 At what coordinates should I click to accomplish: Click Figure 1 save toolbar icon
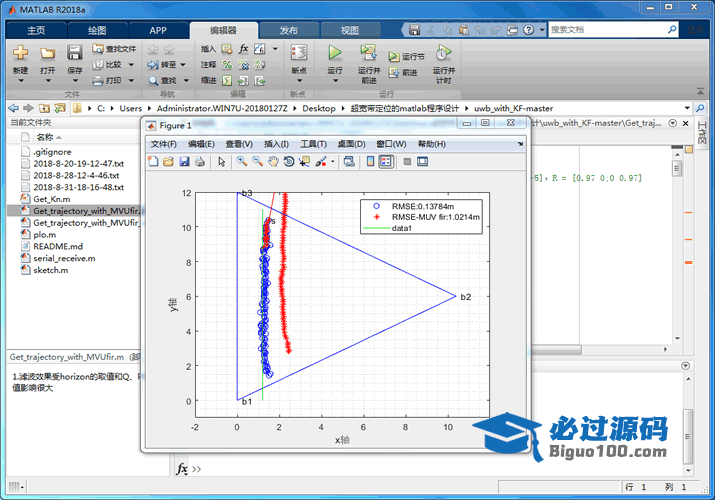pyautogui.click(x=184, y=161)
